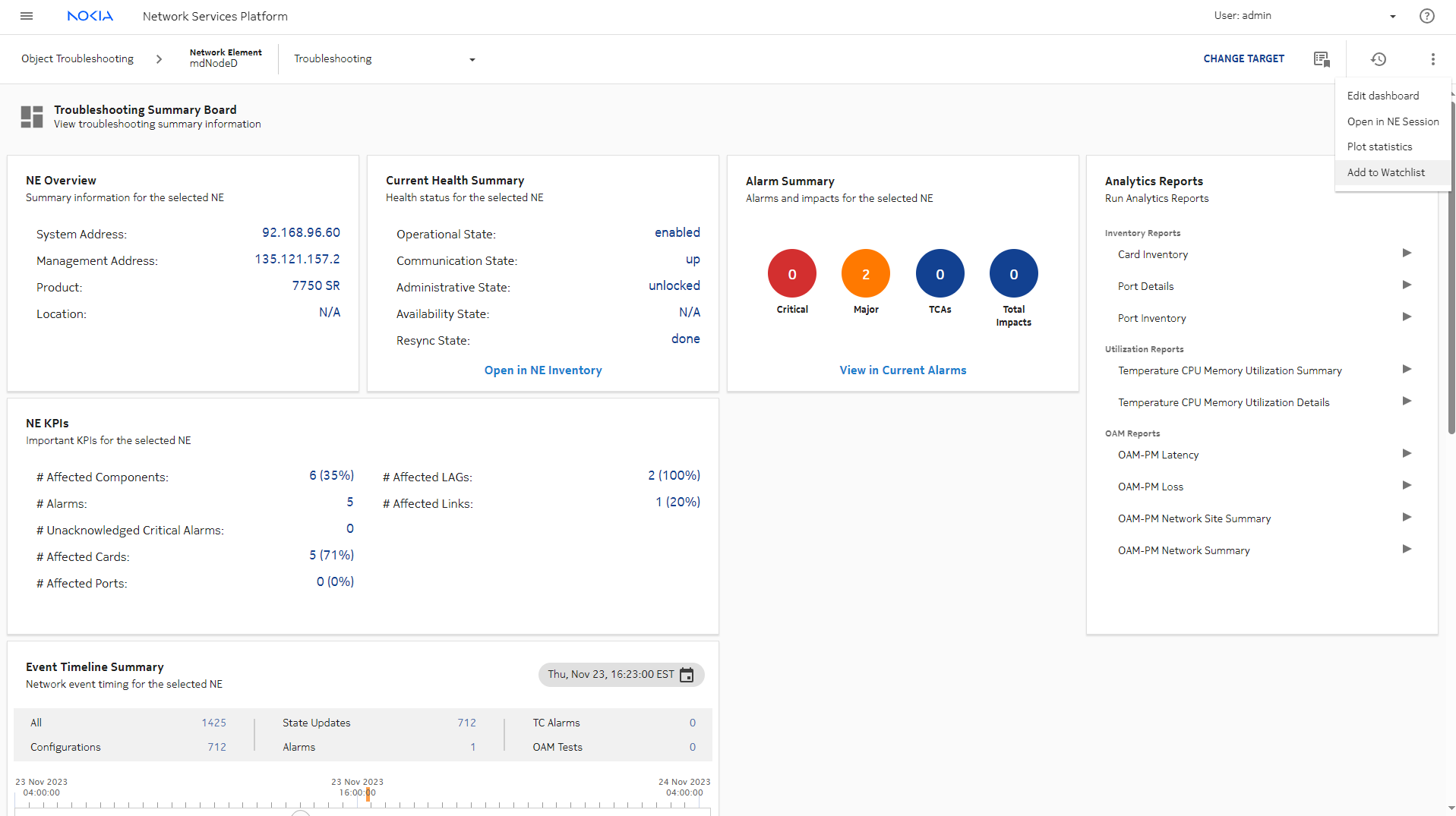The height and width of the screenshot is (816, 1456).
Task: Run the OAM-PM Latency report arrow
Action: tap(1407, 454)
